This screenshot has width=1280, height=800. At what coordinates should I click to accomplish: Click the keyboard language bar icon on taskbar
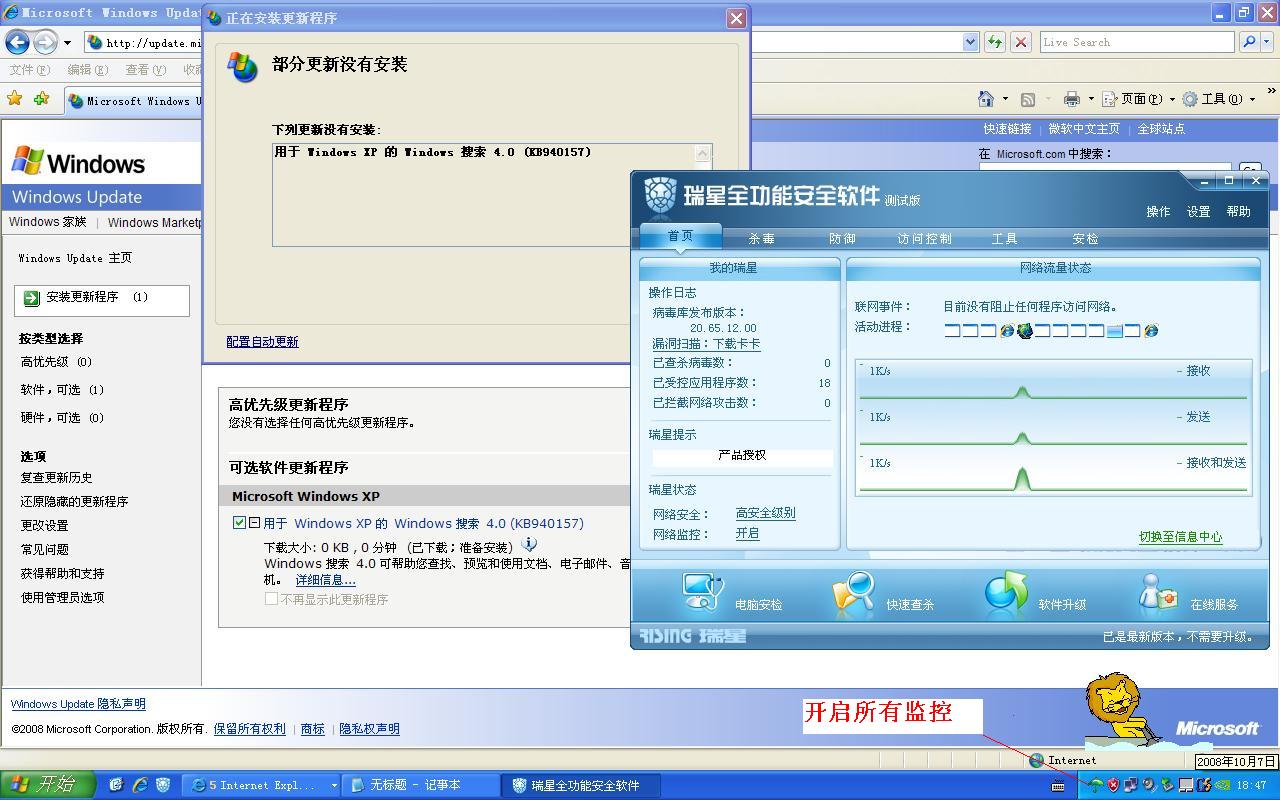coord(1058,786)
